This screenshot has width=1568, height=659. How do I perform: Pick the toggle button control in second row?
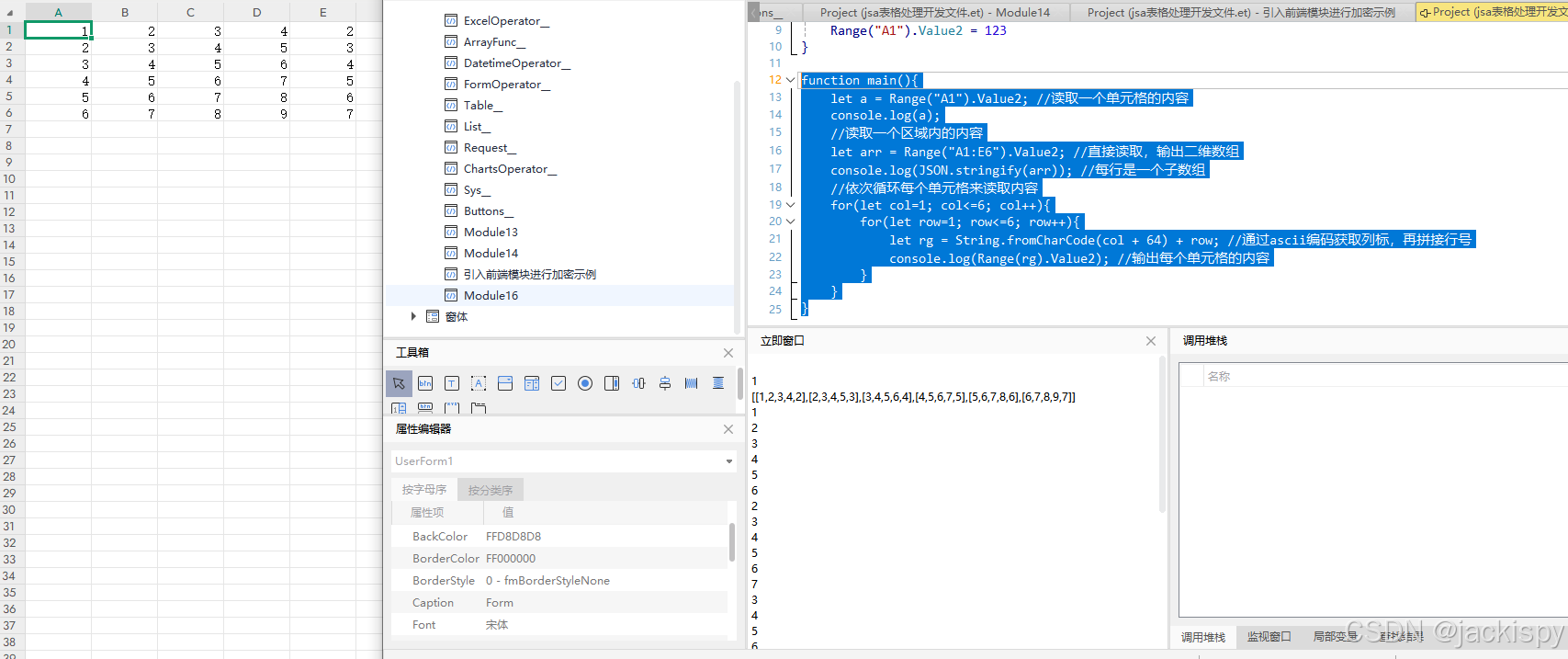point(425,408)
